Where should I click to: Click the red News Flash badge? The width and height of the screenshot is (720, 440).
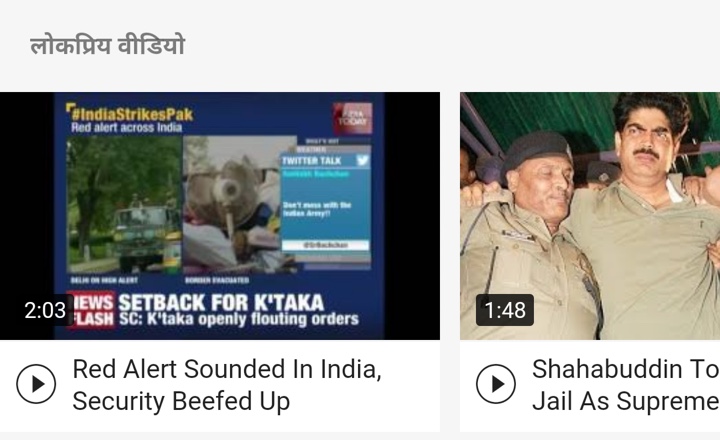pos(90,310)
